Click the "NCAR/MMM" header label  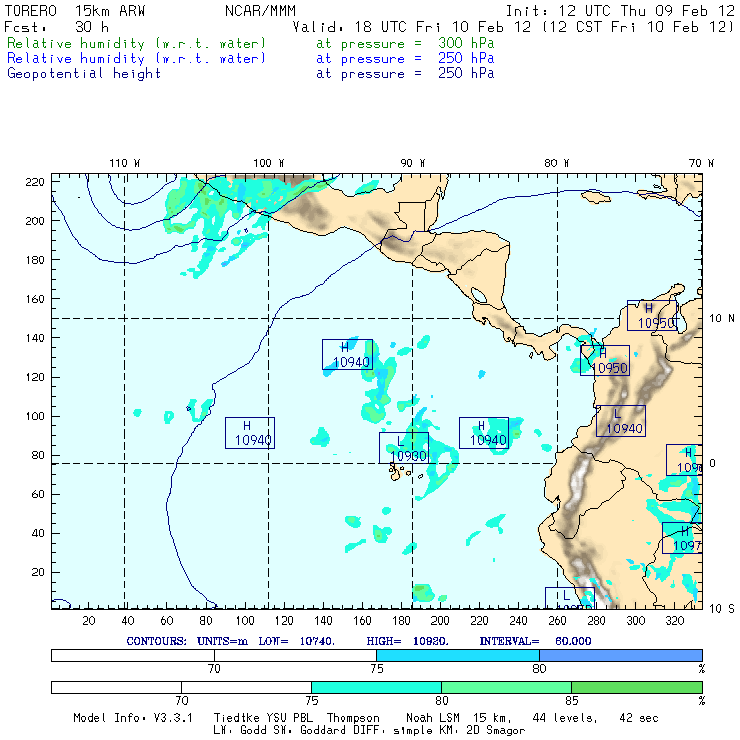click(x=261, y=11)
